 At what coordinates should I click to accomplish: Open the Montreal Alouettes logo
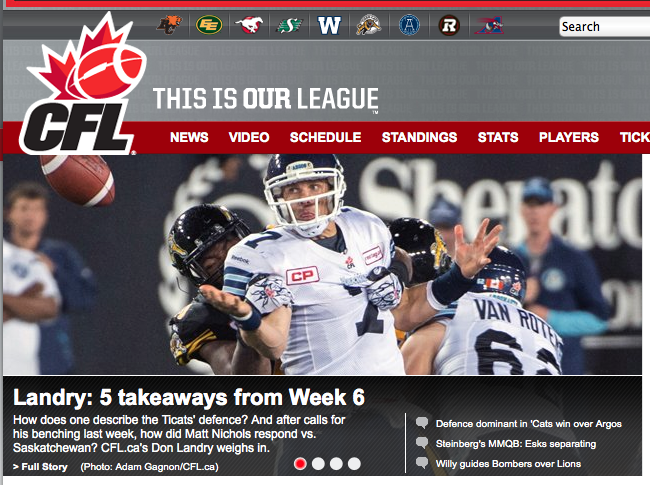(490, 25)
